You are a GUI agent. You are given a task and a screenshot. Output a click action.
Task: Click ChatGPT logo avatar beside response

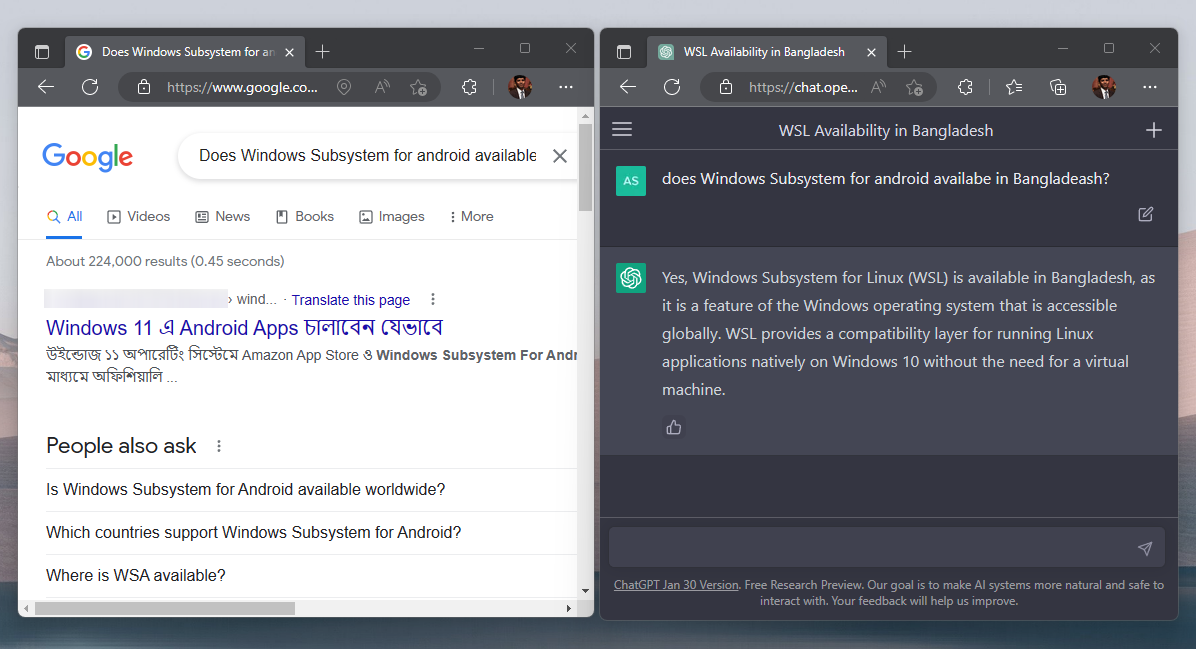pyautogui.click(x=631, y=278)
